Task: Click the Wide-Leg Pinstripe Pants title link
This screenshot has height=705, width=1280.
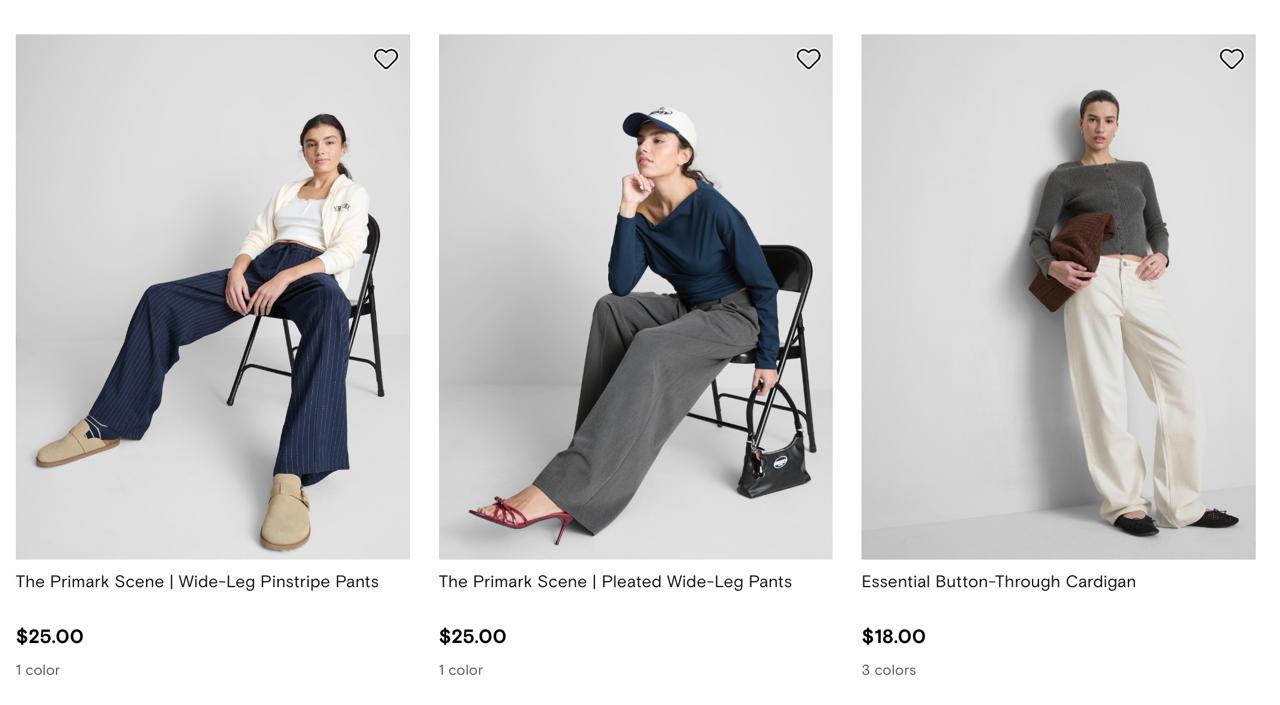Action: click(x=197, y=582)
